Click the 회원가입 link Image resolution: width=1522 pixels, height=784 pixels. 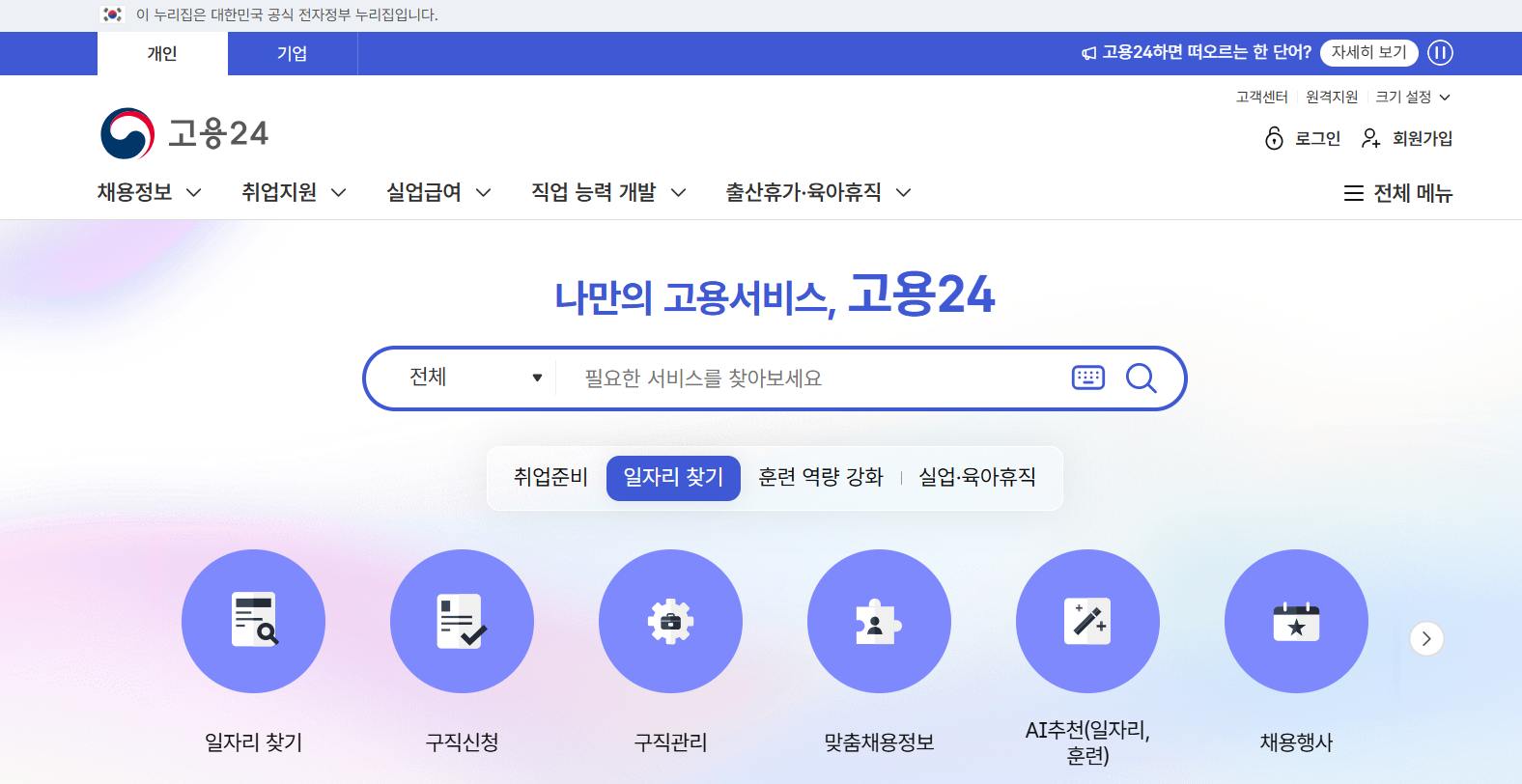[1423, 138]
